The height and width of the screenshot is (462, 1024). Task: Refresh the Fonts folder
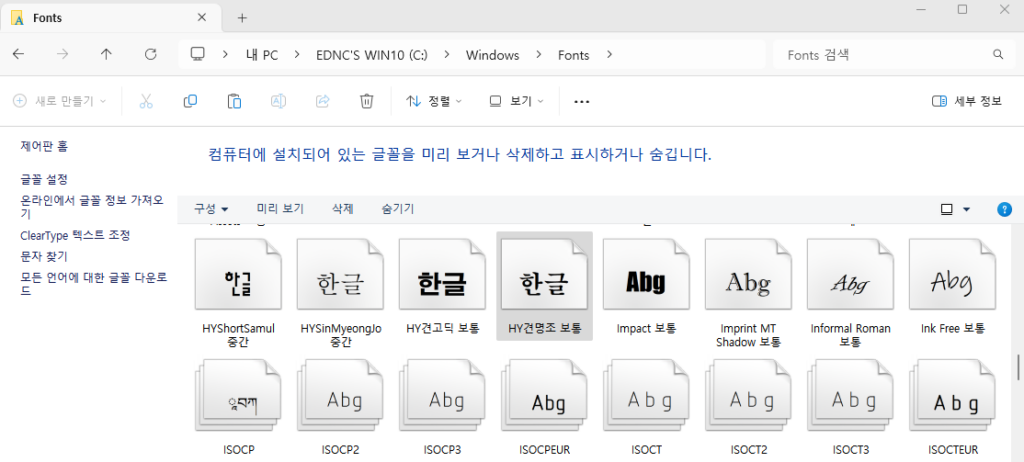click(x=150, y=55)
